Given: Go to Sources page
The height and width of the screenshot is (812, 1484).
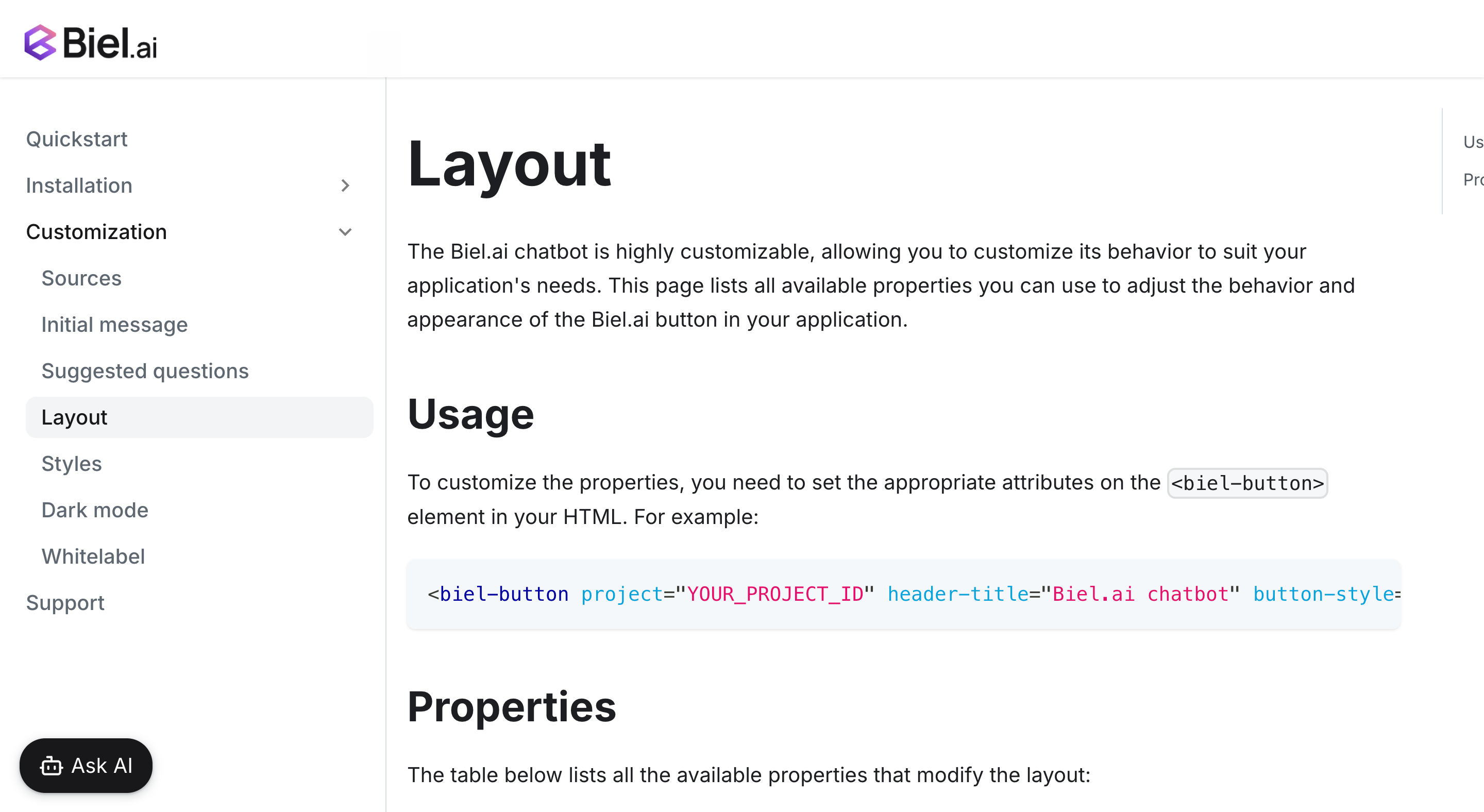Looking at the screenshot, I should point(81,278).
